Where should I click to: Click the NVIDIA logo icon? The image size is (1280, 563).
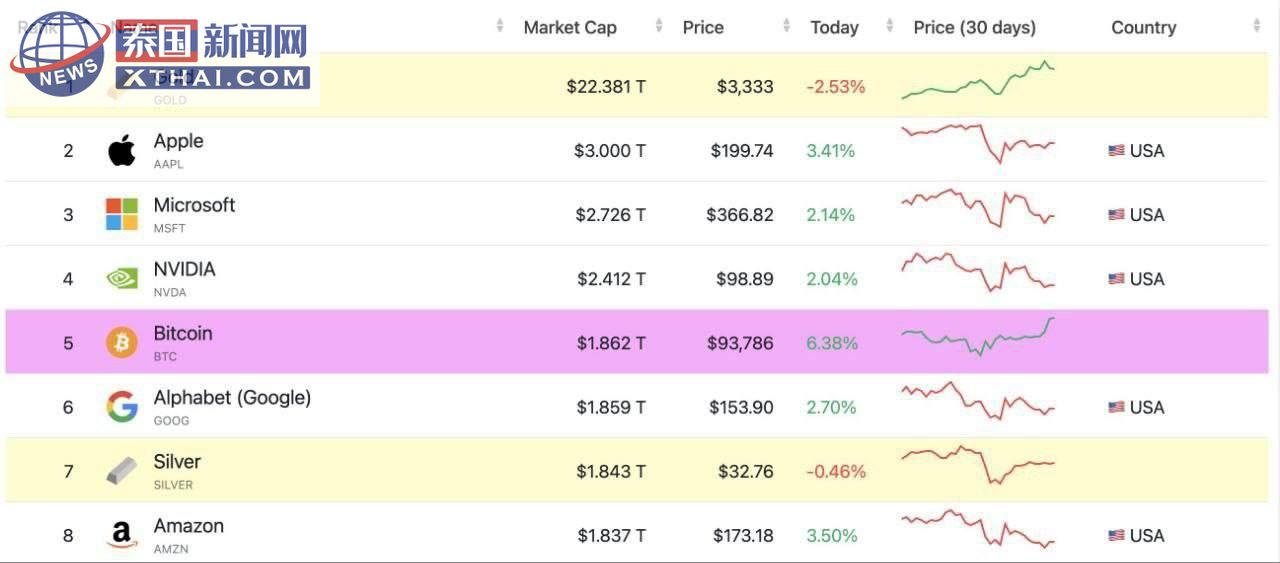tap(122, 279)
